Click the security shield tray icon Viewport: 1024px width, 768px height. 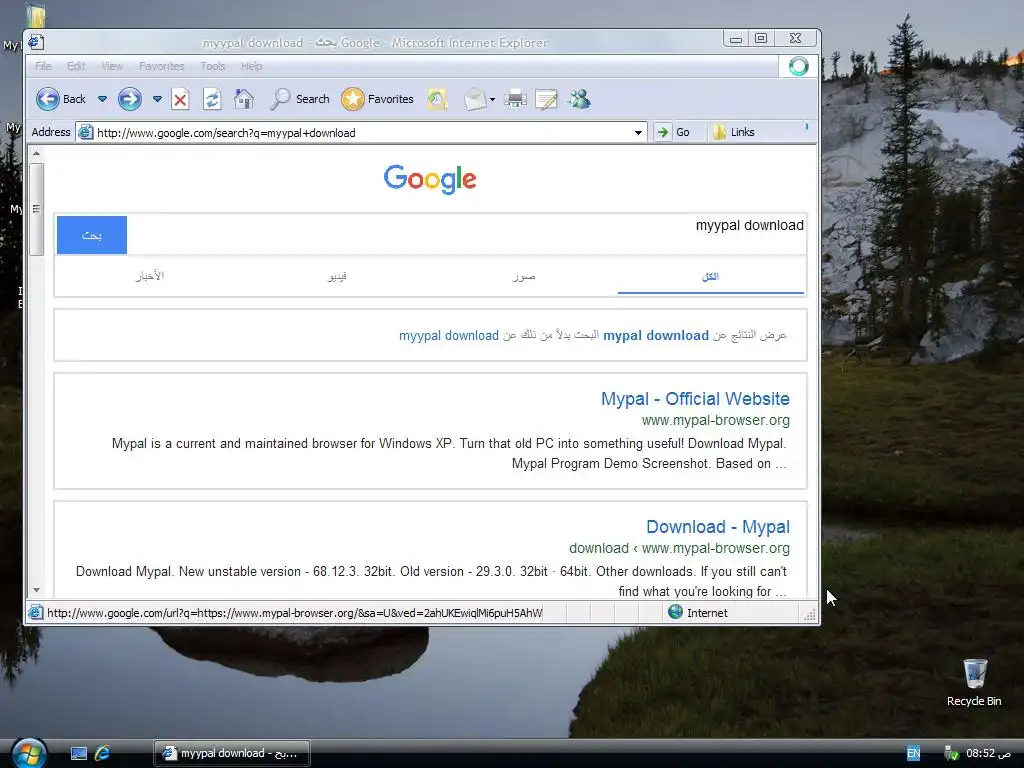pos(952,753)
